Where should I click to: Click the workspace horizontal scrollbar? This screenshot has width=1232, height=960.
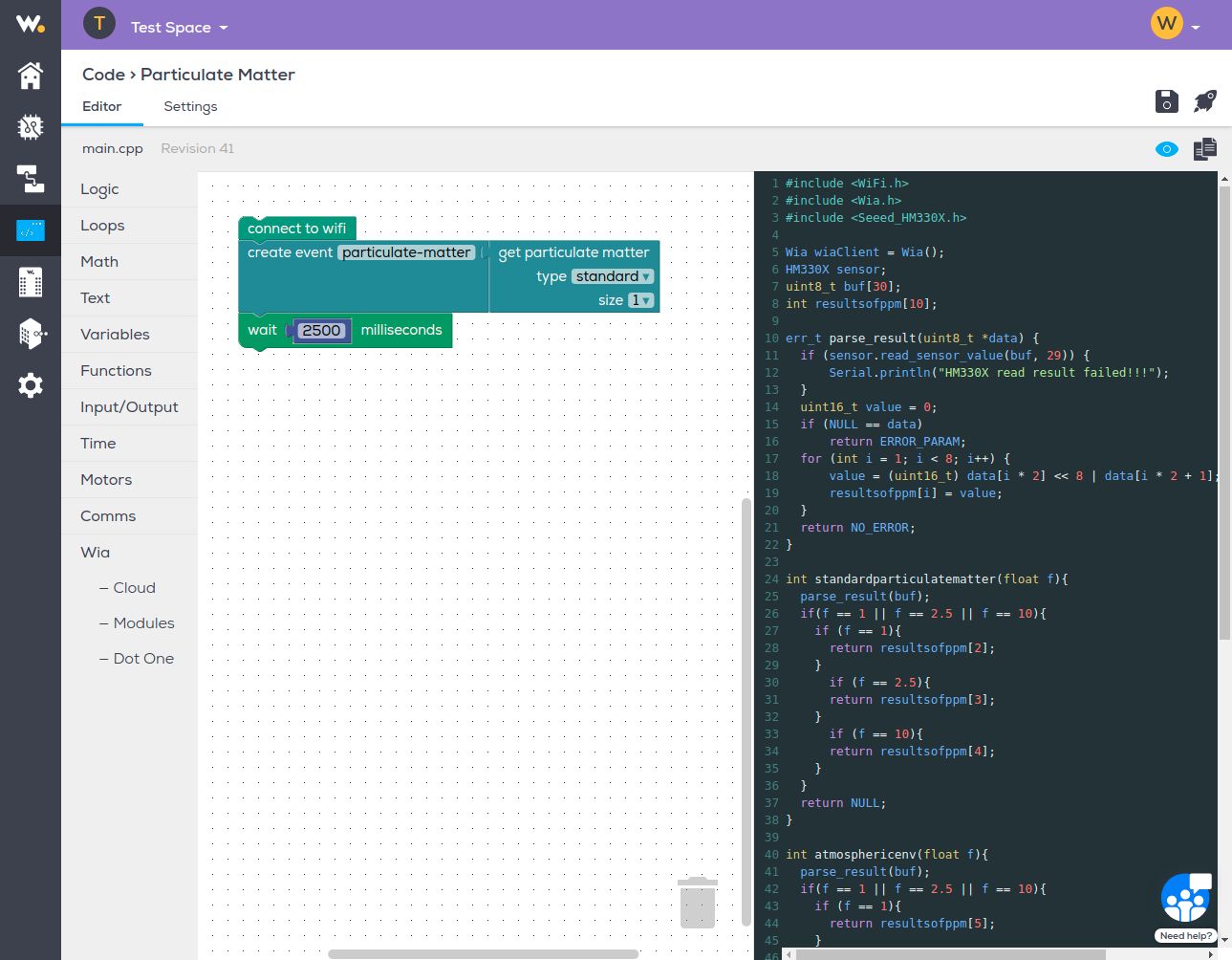coord(483,954)
